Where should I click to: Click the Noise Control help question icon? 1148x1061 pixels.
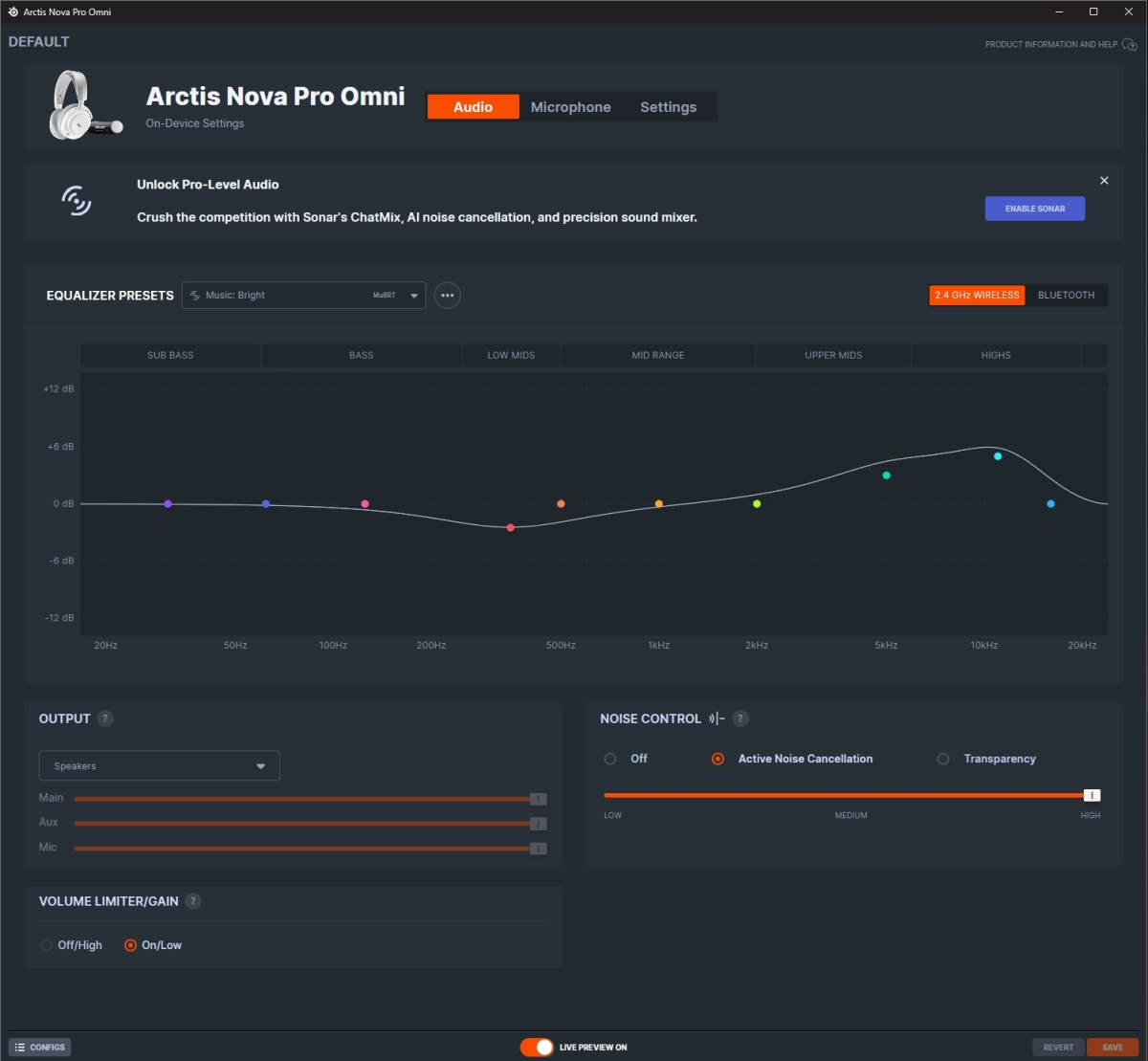coord(740,718)
